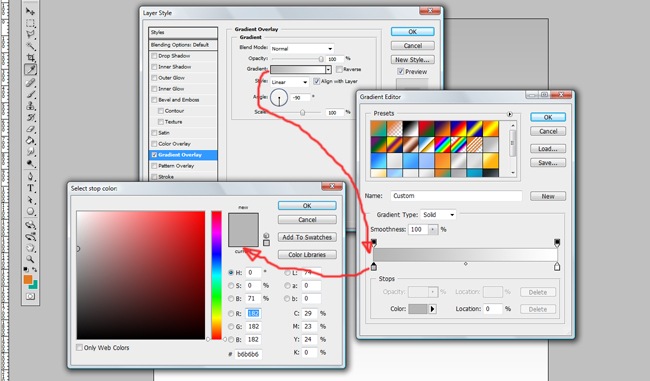This screenshot has width=650, height=381.
Task: Open the Gradient Type Solid dropdown
Action: 438,215
